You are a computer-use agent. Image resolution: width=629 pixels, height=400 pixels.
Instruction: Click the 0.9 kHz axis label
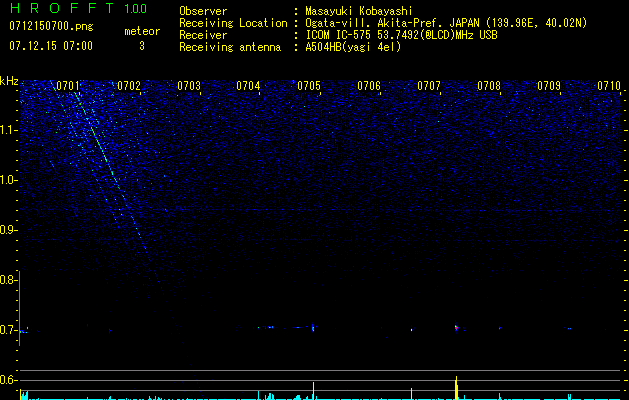(x=9, y=230)
